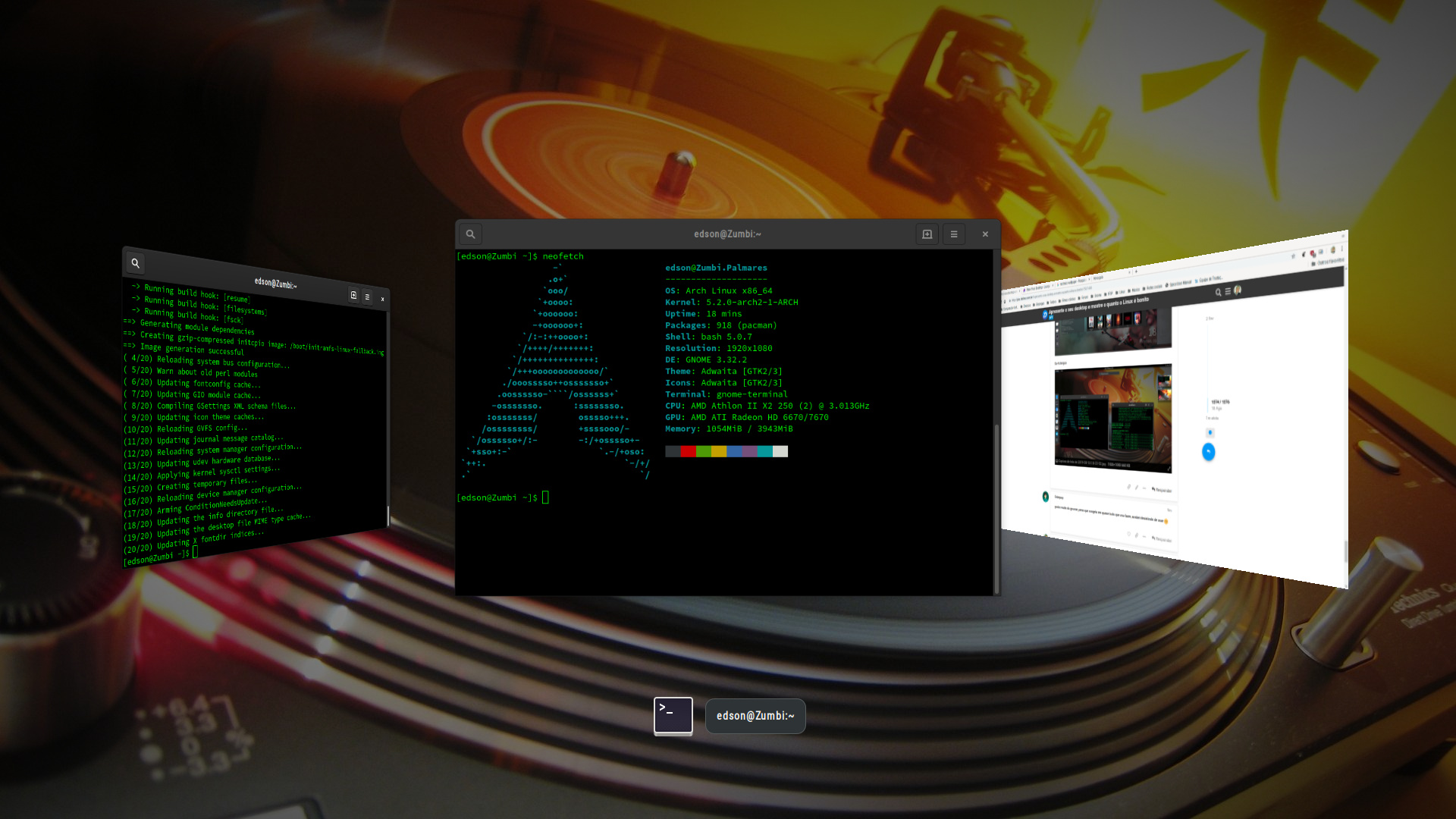Open the hamburger menu of center terminal
The height and width of the screenshot is (819, 1456).
coord(954,234)
